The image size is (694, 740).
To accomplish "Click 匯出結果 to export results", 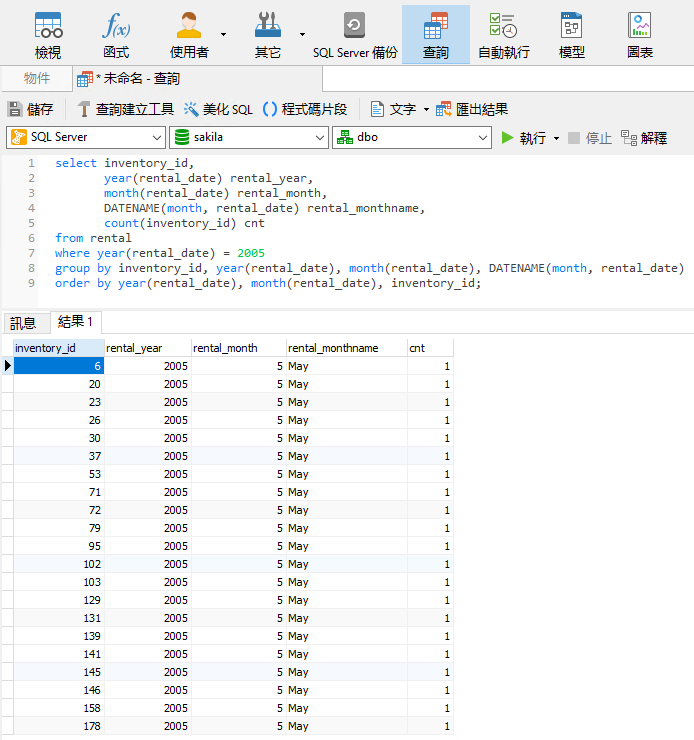I will 472,109.
